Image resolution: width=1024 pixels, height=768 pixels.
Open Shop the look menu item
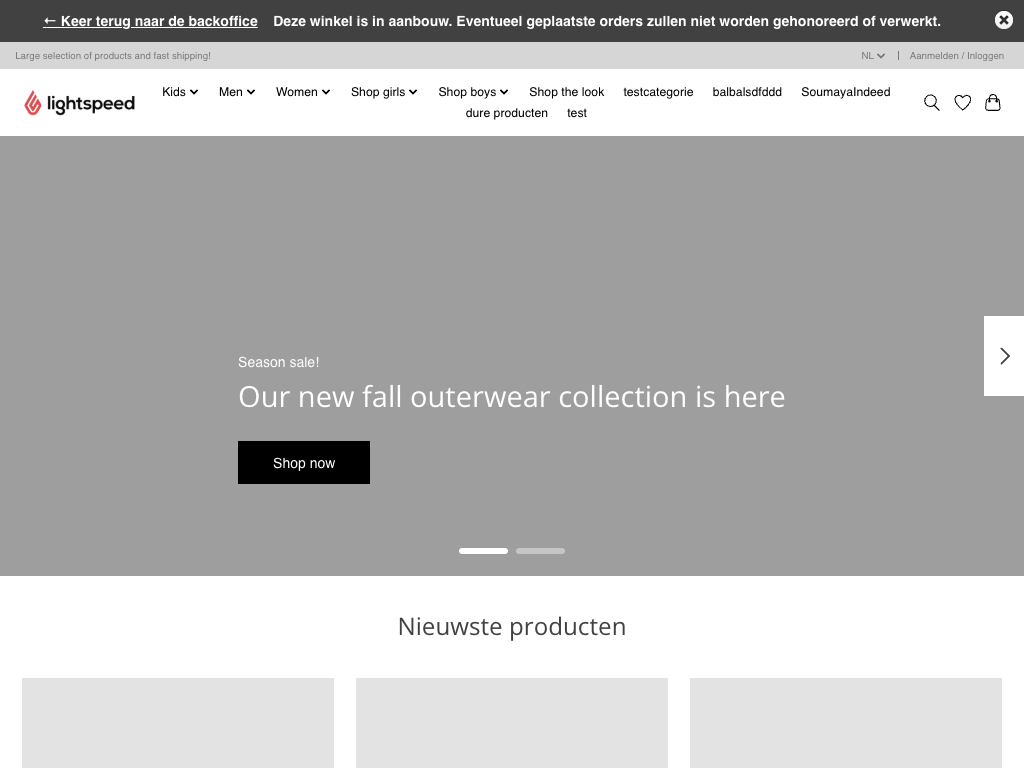566,92
